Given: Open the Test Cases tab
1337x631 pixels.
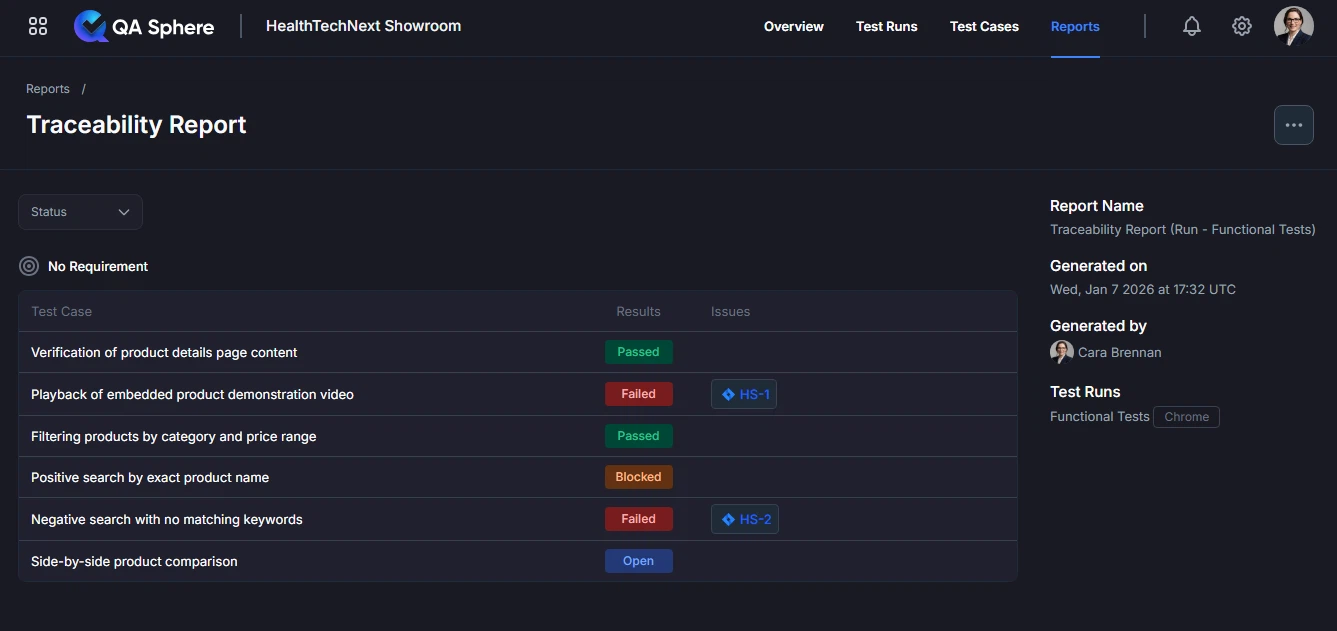Looking at the screenshot, I should pos(984,27).
